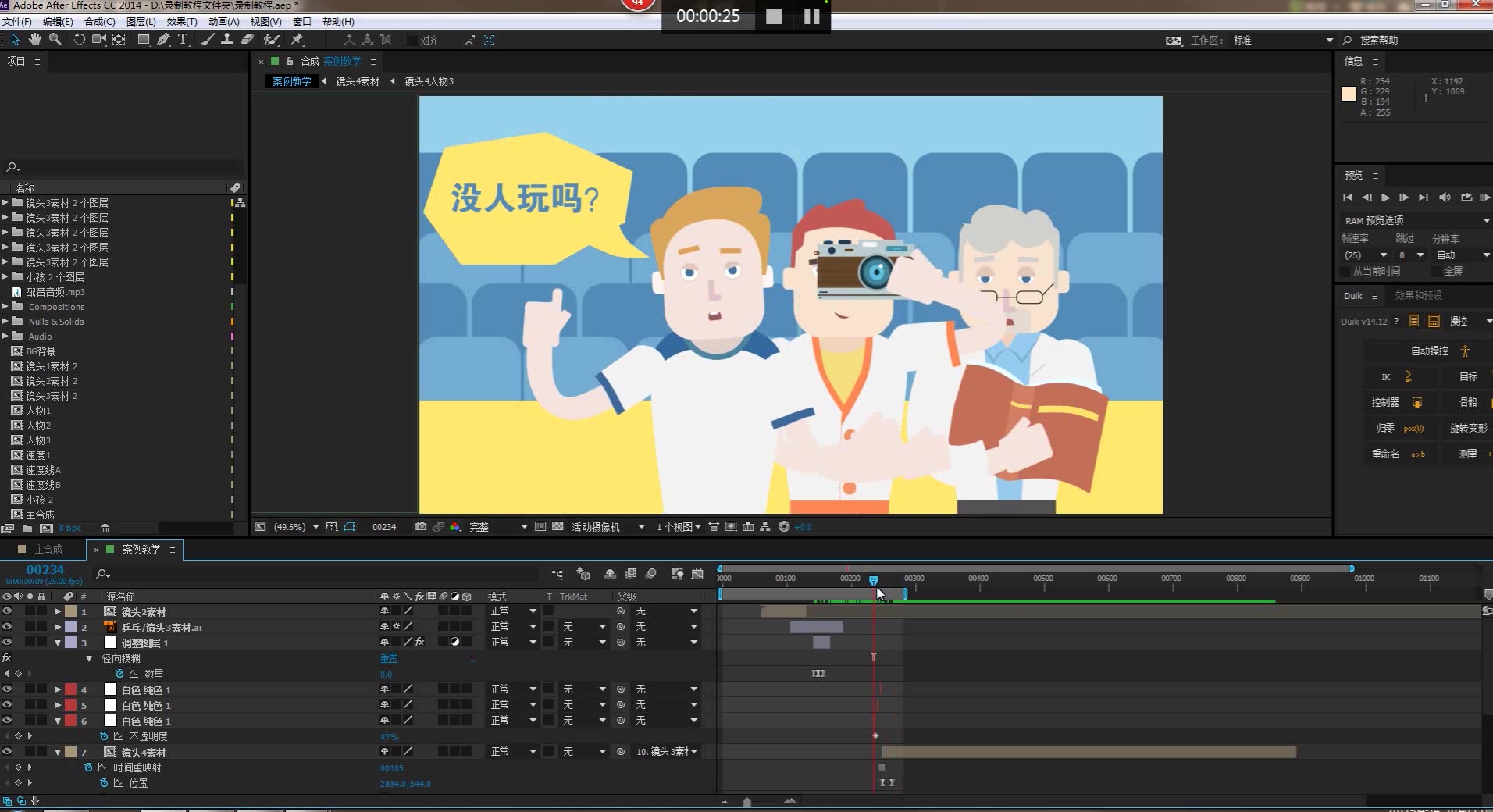Viewport: 1493px width, 812px height.
Task: Click the white color swatch in the Info panel
Action: click(1349, 94)
